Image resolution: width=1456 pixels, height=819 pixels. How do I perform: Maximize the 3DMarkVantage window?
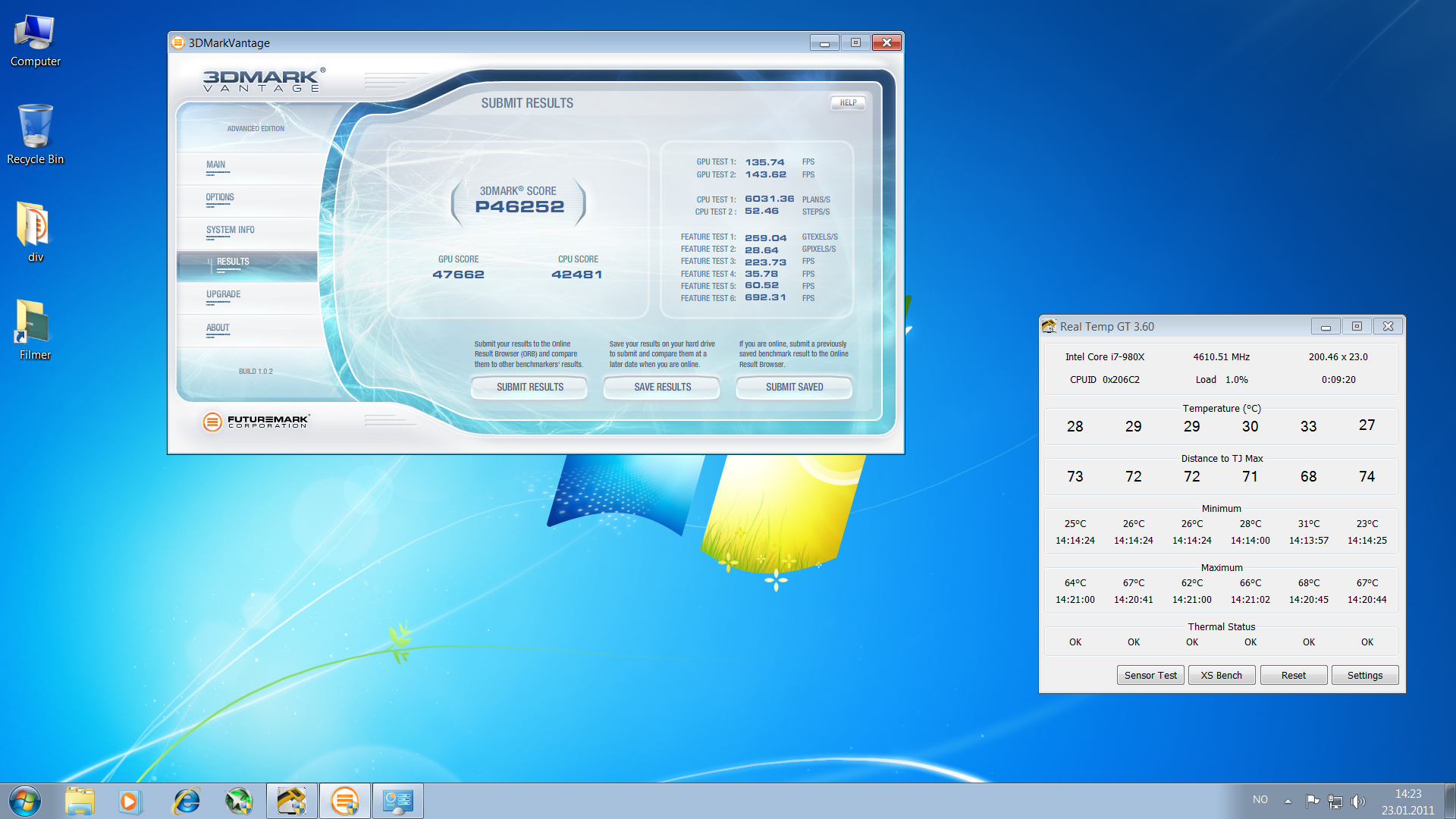pyautogui.click(x=855, y=42)
